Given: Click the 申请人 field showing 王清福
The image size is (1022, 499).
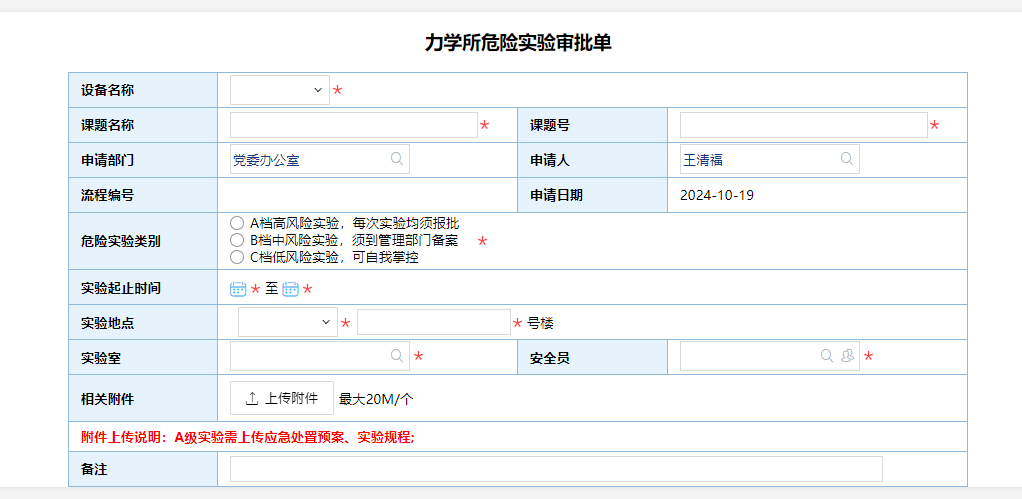Looking at the screenshot, I should pos(758,159).
